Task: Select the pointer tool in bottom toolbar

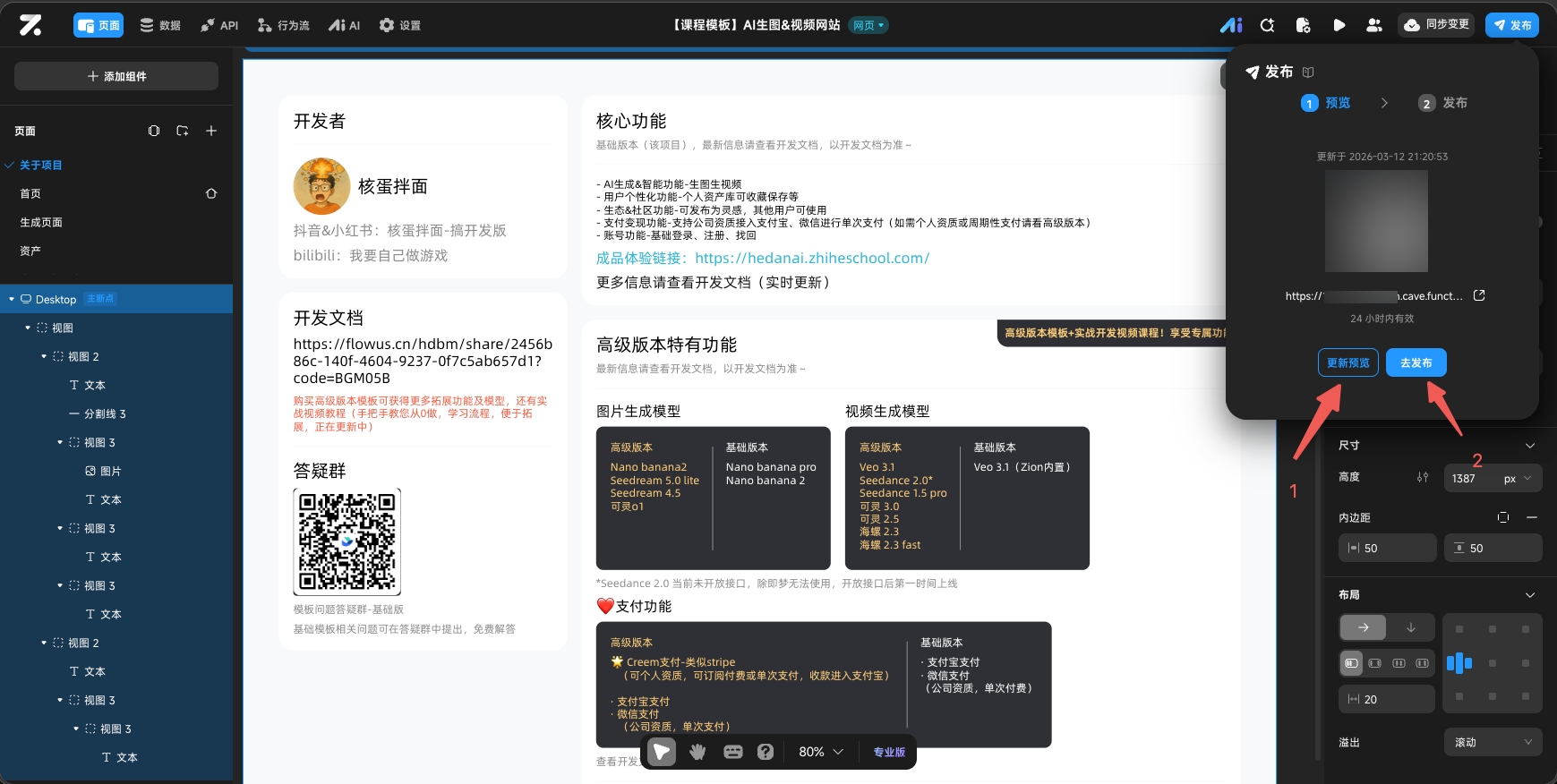Action: [x=662, y=752]
